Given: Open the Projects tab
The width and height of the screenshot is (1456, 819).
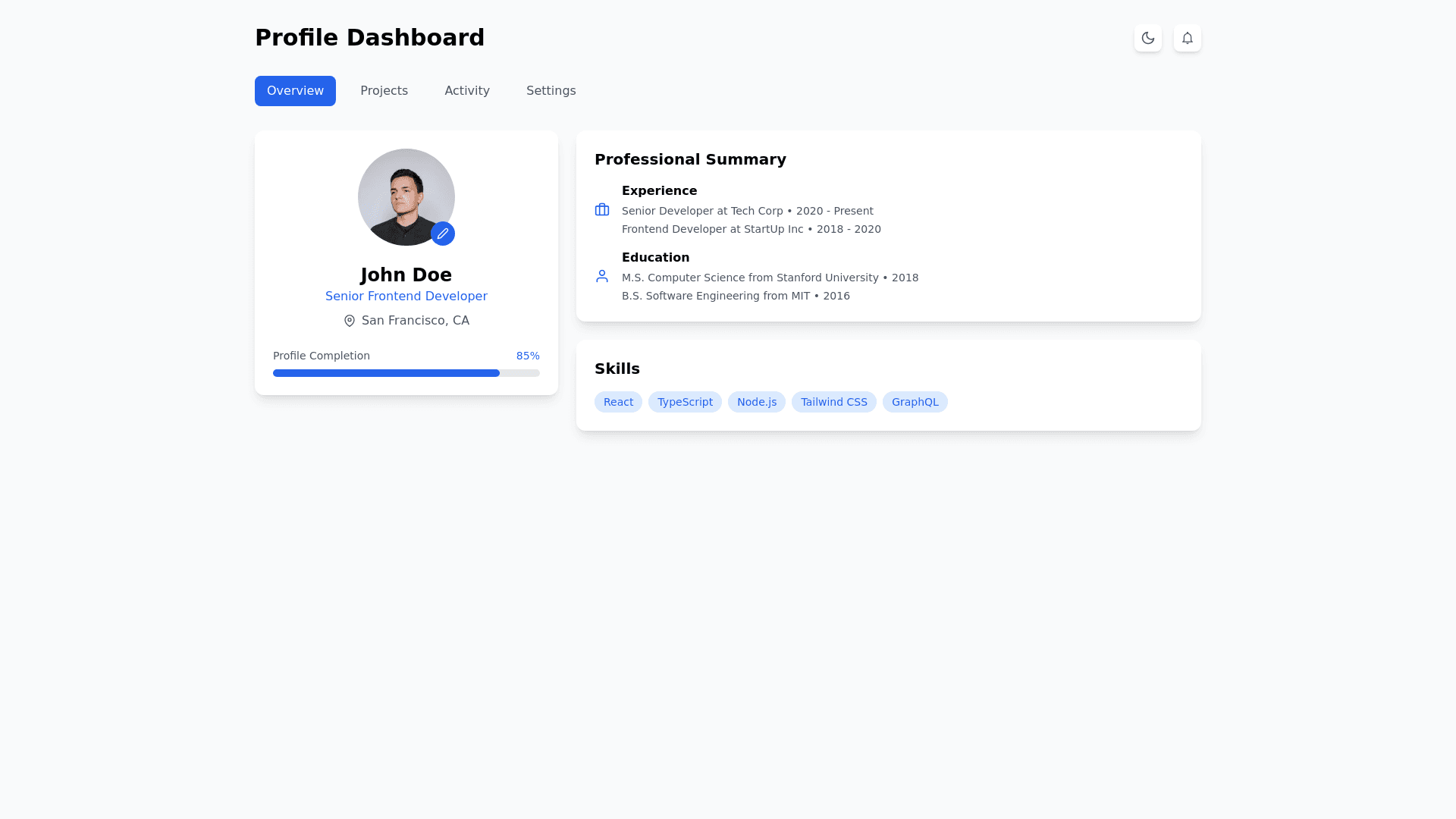Looking at the screenshot, I should tap(384, 91).
